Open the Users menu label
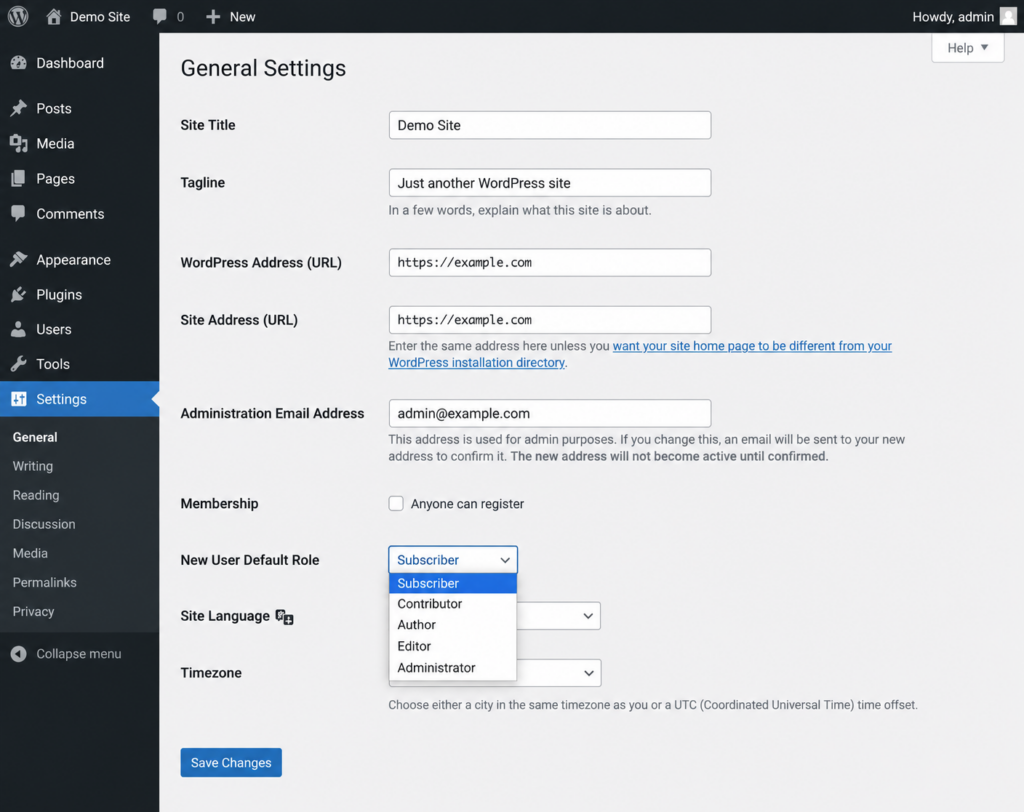This screenshot has height=812, width=1024. pyautogui.click(x=54, y=329)
